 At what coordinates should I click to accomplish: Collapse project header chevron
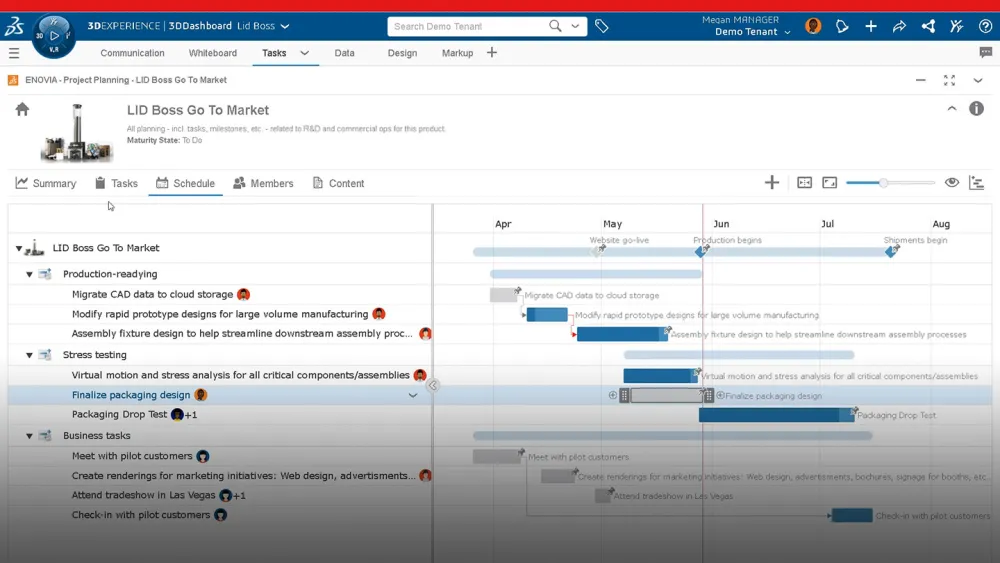(x=952, y=108)
